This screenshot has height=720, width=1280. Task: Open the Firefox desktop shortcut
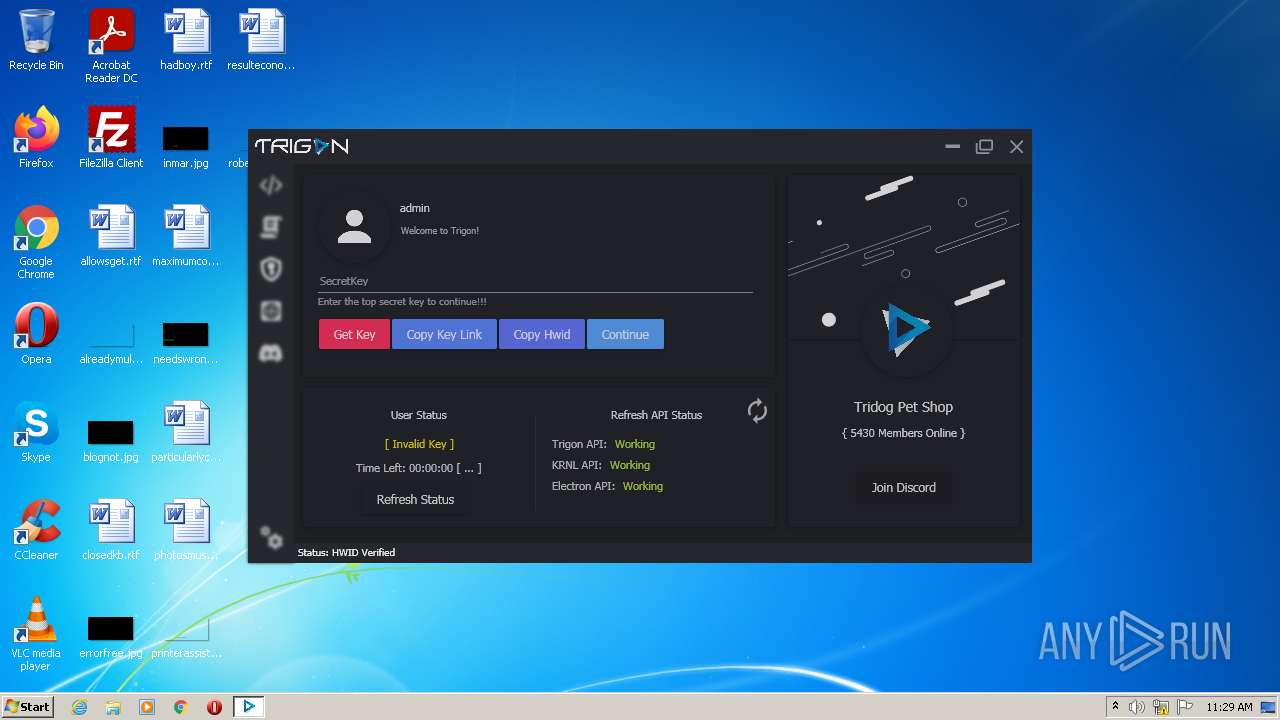tap(36, 138)
